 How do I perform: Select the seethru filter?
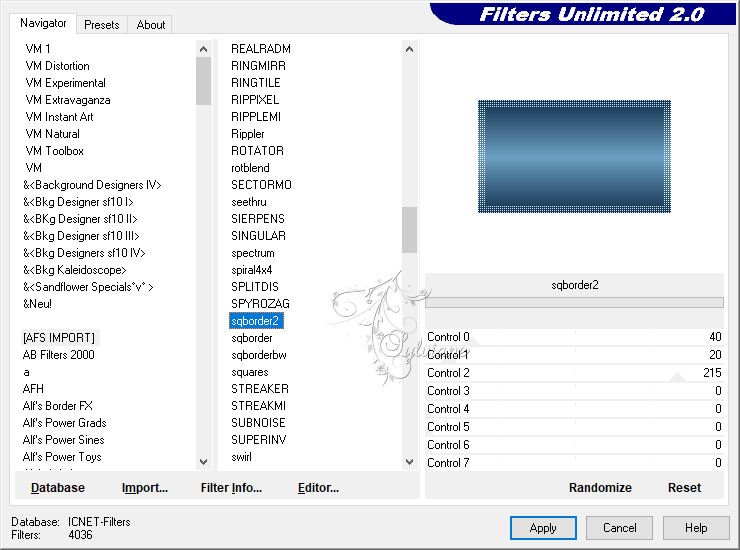(249, 202)
